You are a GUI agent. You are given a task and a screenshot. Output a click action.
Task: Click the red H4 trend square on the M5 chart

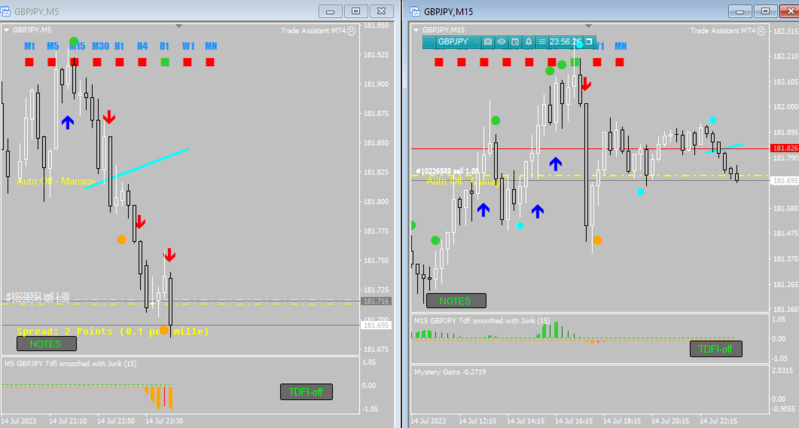point(142,62)
